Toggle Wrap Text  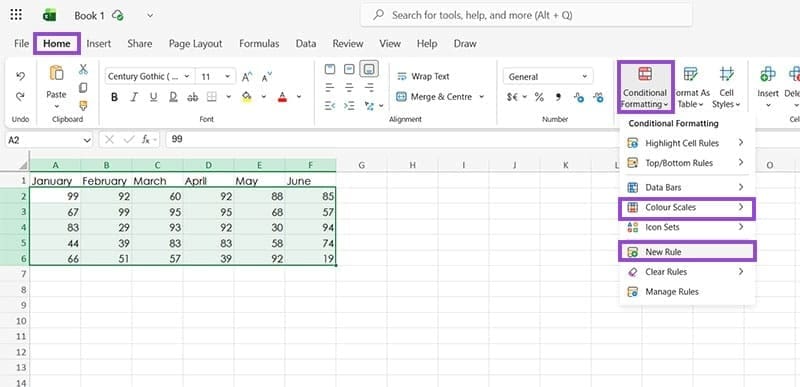[423, 76]
